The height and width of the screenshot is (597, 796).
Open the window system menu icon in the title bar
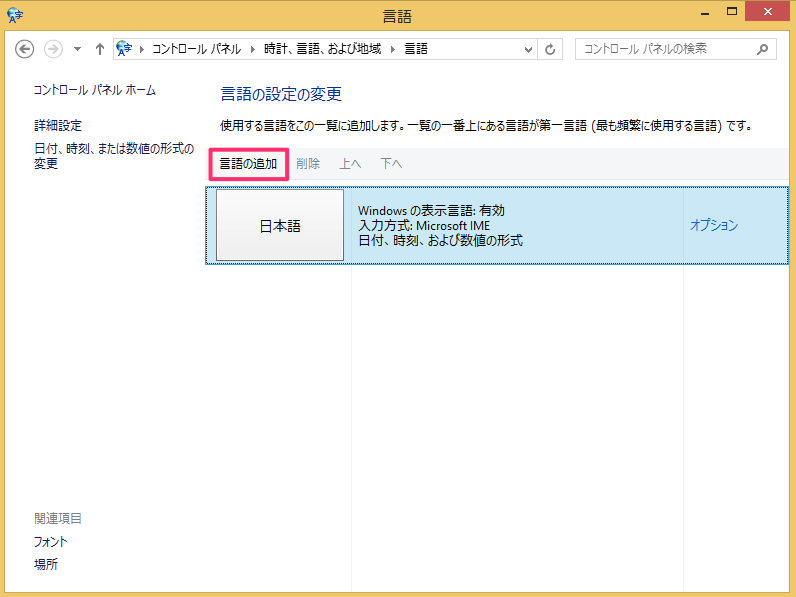pos(13,15)
